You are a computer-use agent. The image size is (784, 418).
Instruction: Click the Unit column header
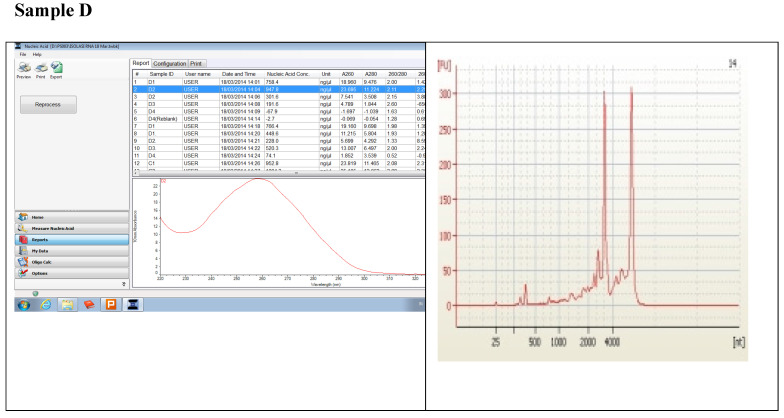click(x=326, y=74)
